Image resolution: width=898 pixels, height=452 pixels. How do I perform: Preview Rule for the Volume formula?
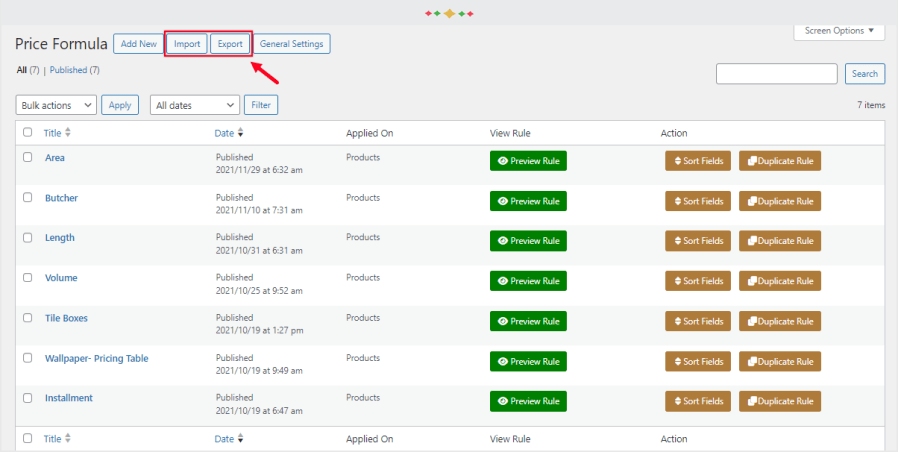point(528,281)
